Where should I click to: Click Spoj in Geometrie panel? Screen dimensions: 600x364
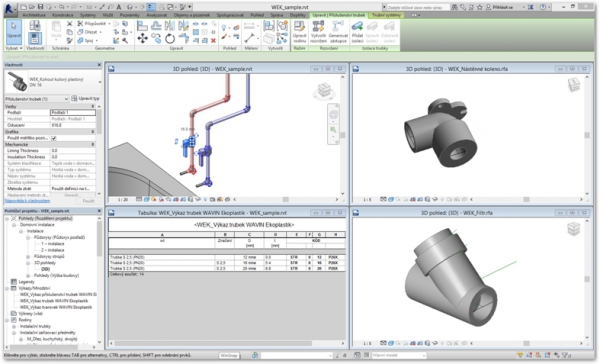pyautogui.click(x=88, y=40)
